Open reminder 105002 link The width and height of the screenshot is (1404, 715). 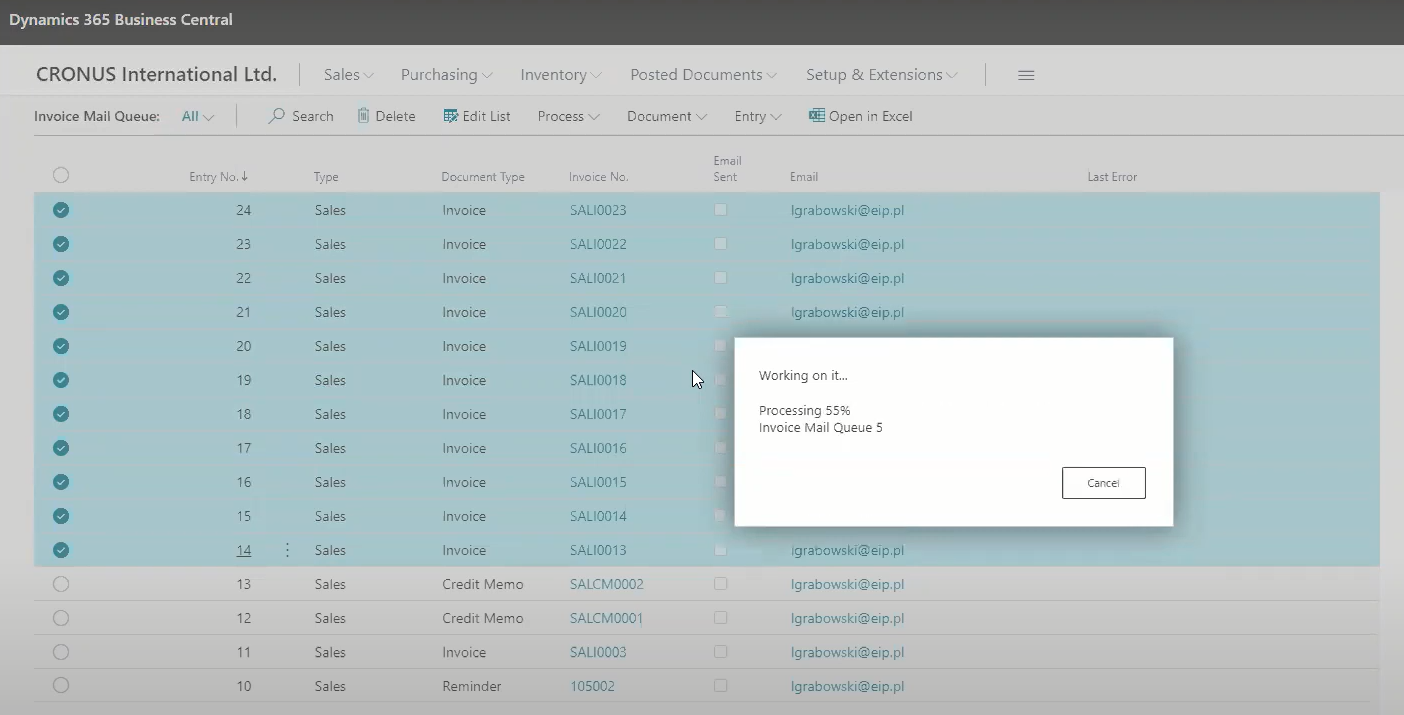coord(592,686)
